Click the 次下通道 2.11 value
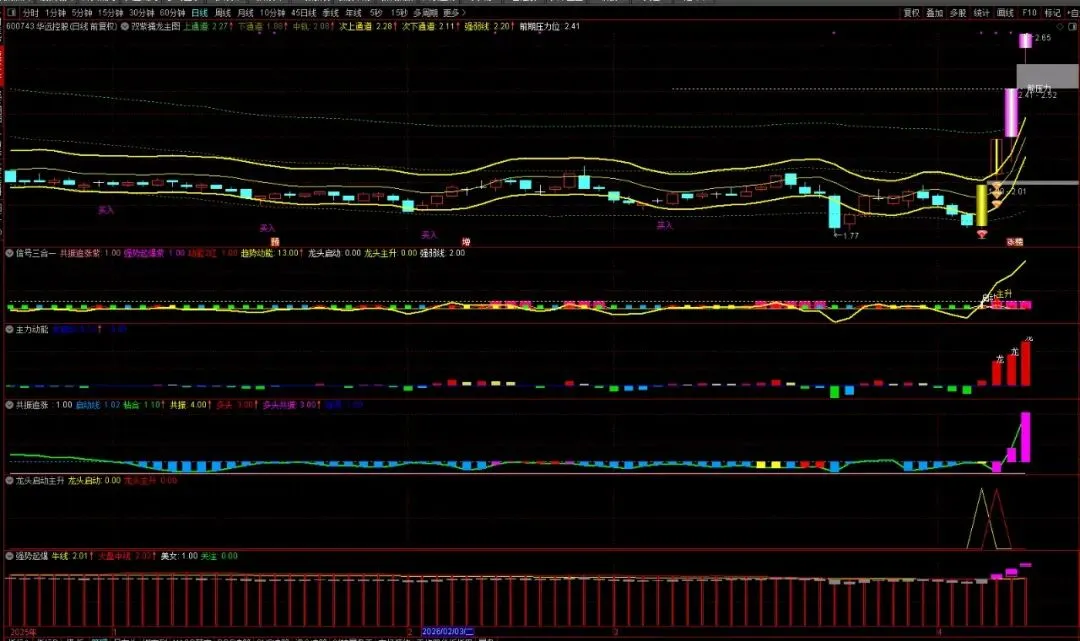 (x=430, y=27)
